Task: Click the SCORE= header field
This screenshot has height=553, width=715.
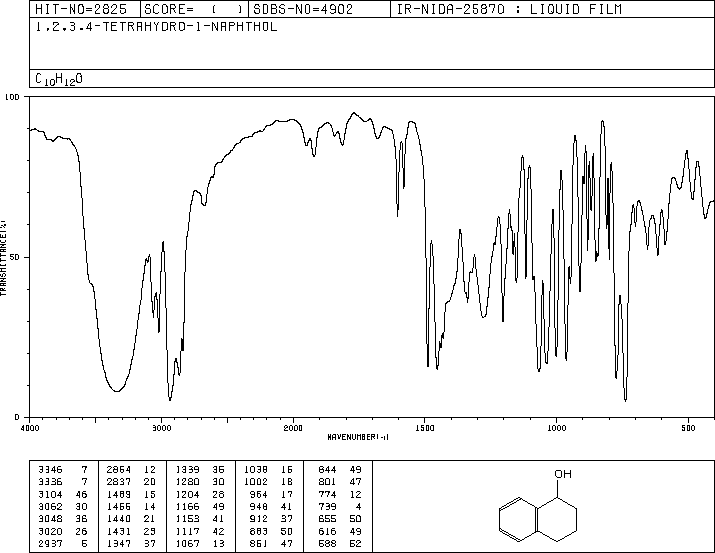Action: coord(193,9)
